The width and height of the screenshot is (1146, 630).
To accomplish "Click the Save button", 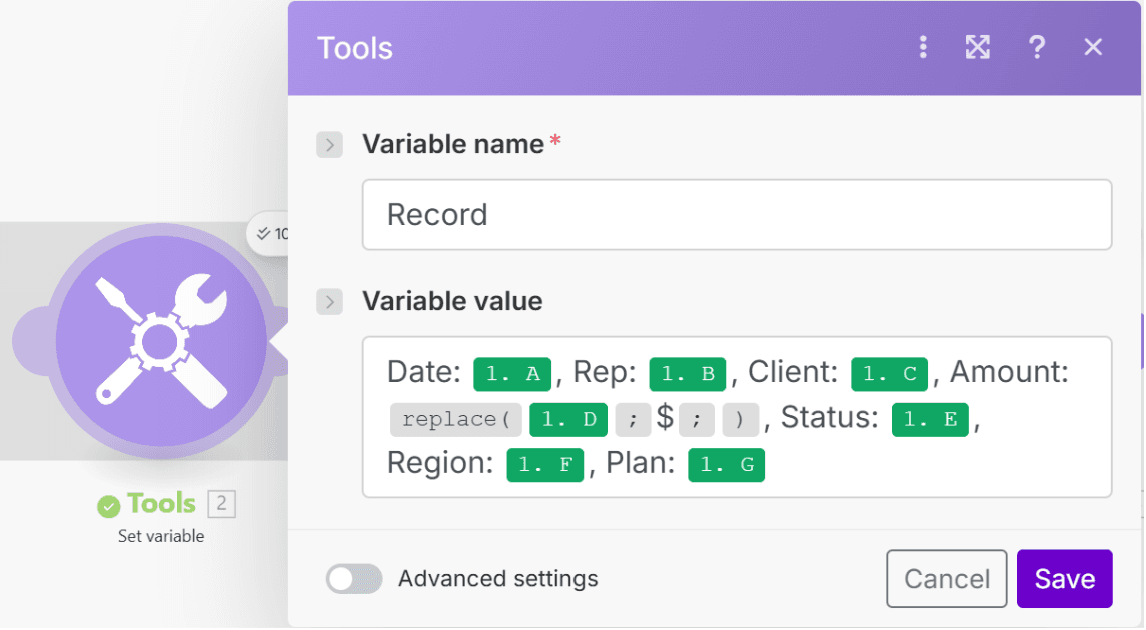I will 1064,579.
